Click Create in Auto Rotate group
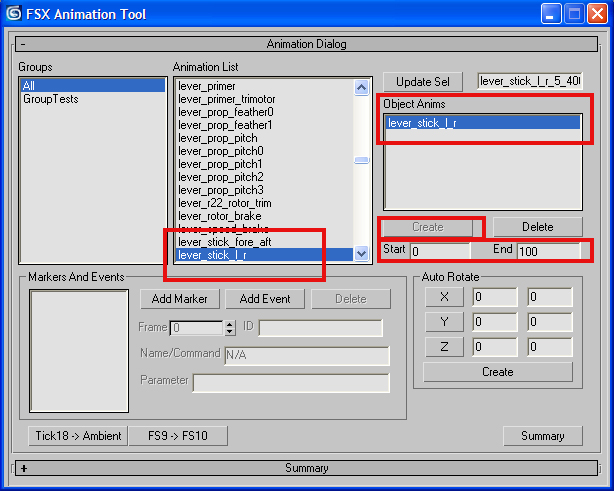The height and width of the screenshot is (491, 614). [x=498, y=372]
